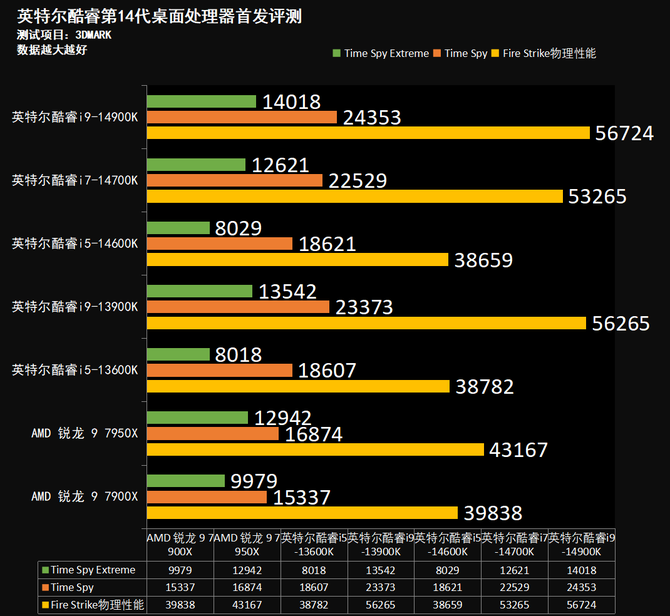
Task: Click table cell 24353 in Time Spy row
Action: coord(582,587)
